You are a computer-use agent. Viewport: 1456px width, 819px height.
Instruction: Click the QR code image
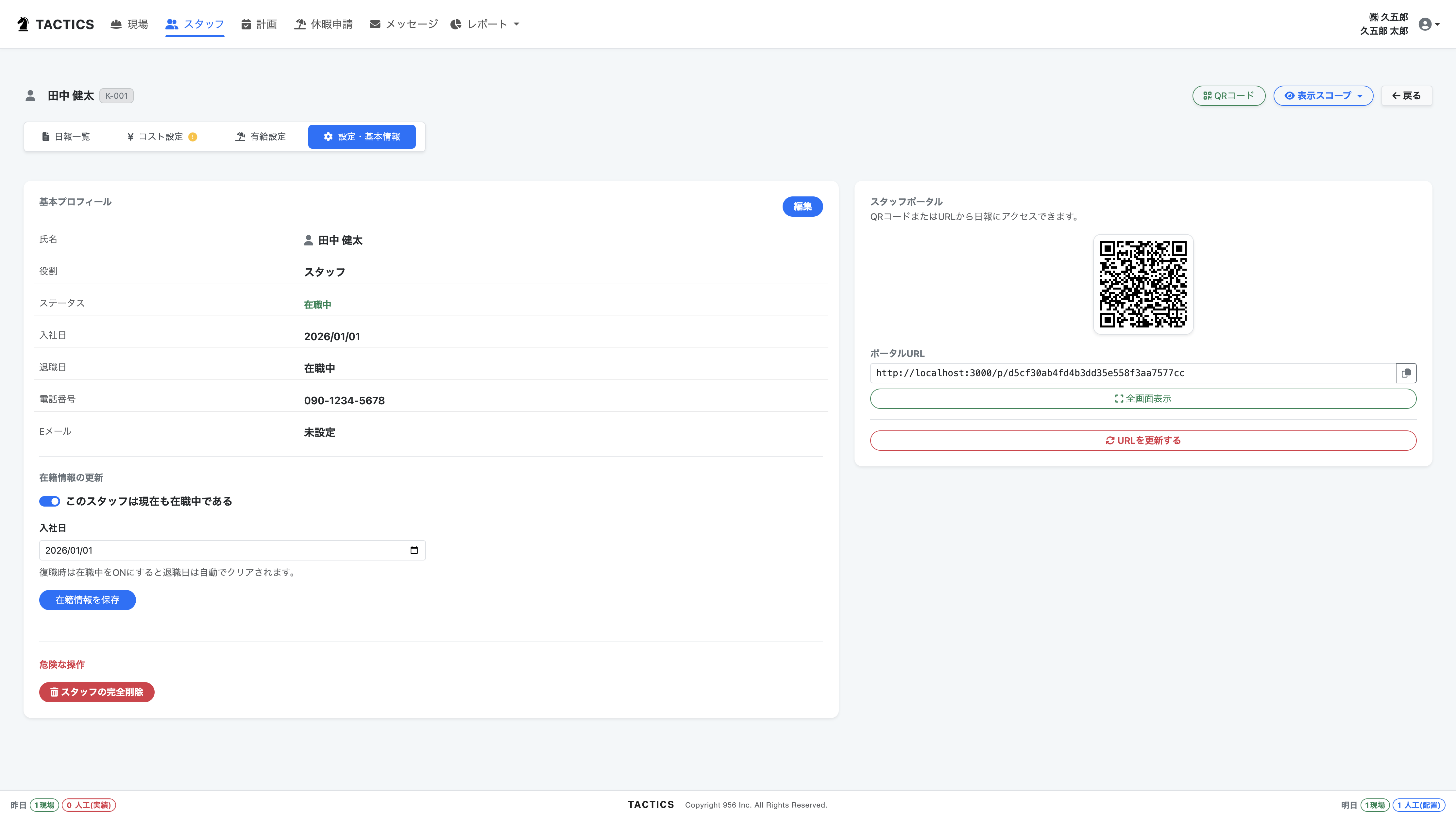(1143, 284)
